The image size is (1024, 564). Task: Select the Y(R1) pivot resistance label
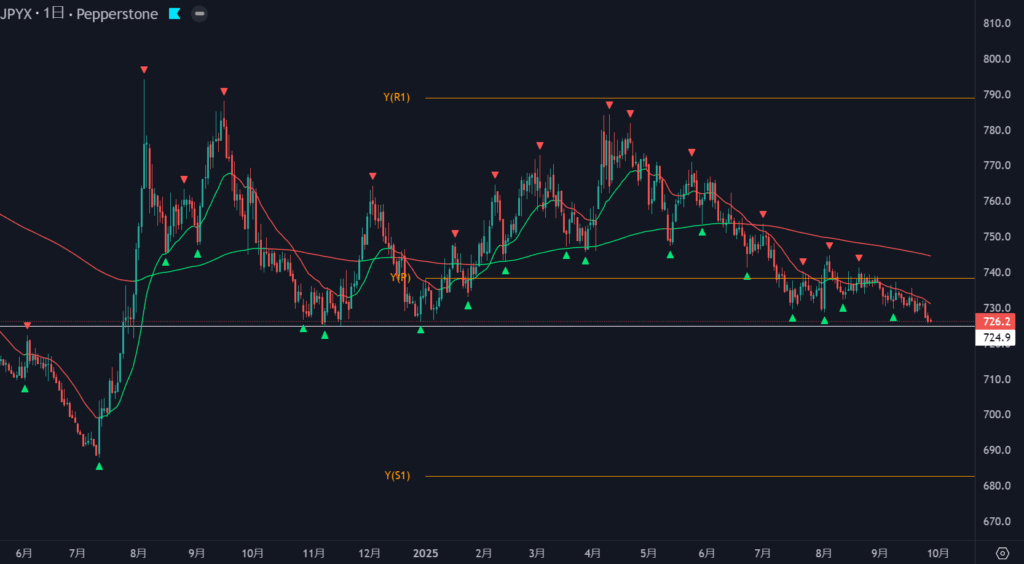click(x=396, y=98)
